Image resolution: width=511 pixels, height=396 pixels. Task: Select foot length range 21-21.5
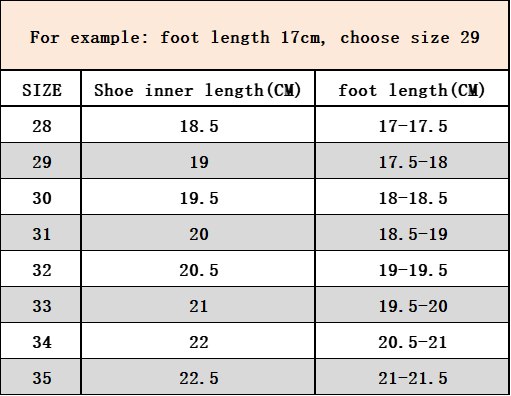(x=412, y=377)
